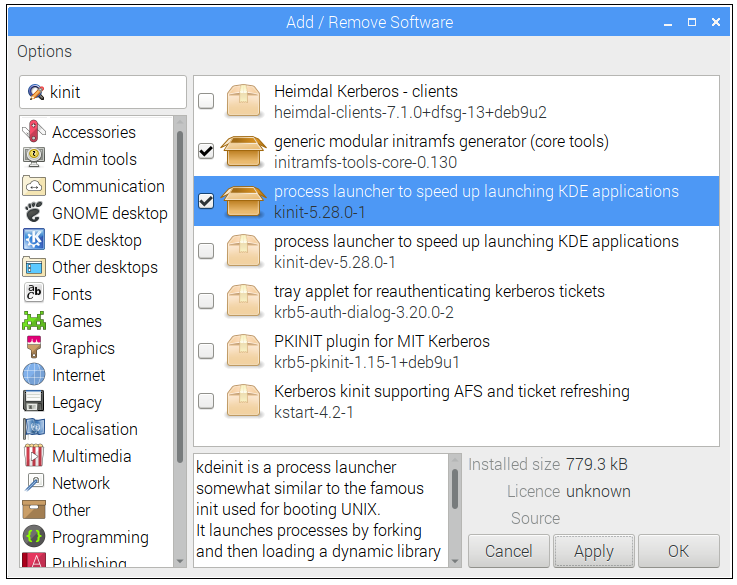Click the 'kdeinit is a process launcher' description text
737x585 pixels.
pyautogui.click(x=296, y=467)
